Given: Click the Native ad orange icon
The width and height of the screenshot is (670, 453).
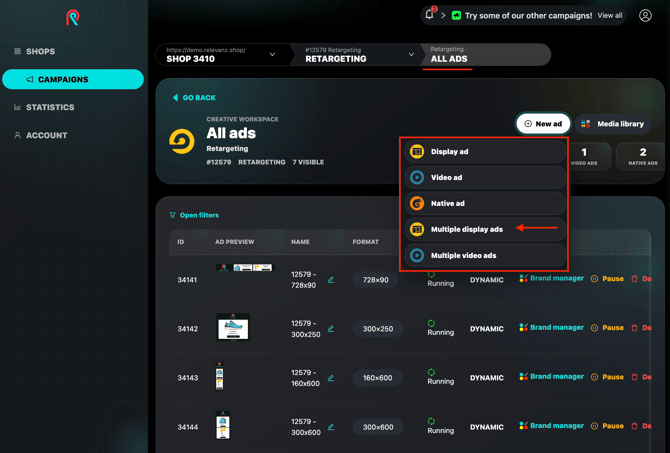Looking at the screenshot, I should pyautogui.click(x=417, y=203).
